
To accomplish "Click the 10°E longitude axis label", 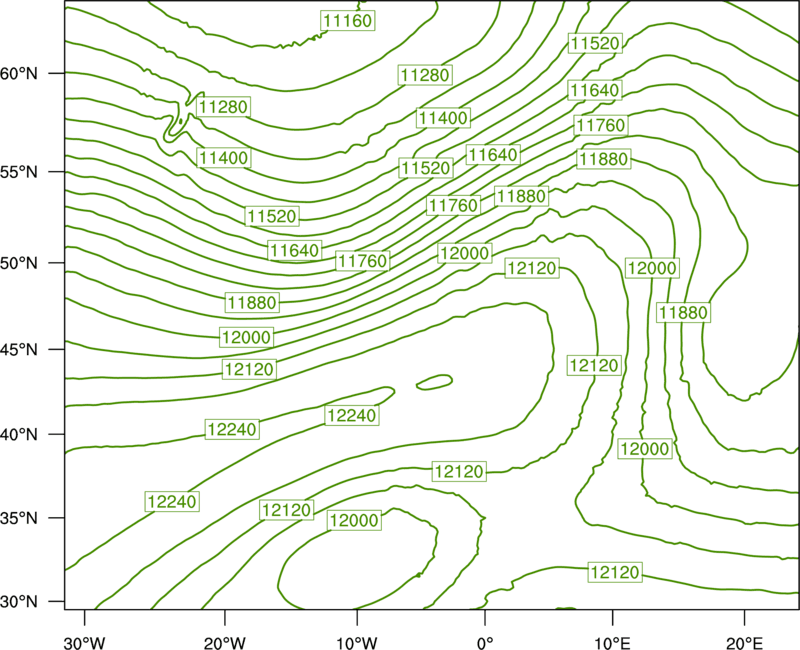I will [x=612, y=643].
